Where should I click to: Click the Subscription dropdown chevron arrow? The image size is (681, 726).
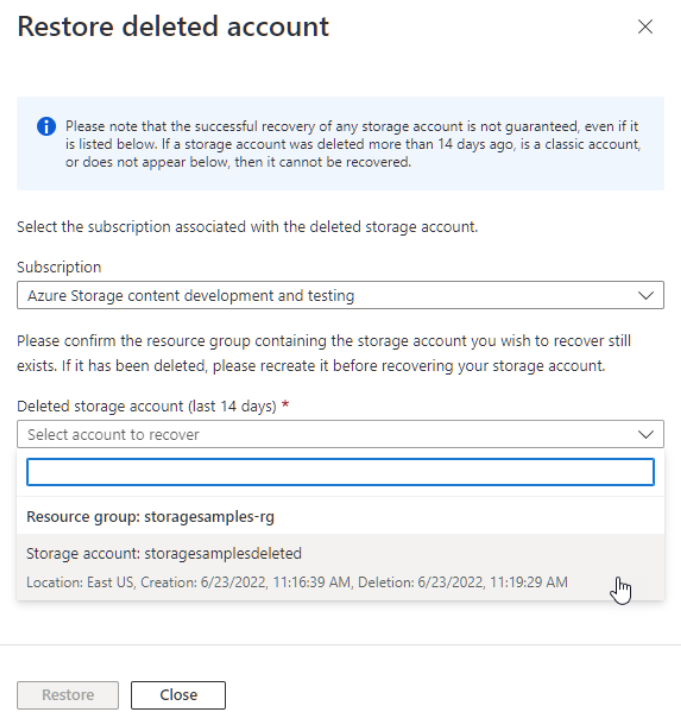645,295
